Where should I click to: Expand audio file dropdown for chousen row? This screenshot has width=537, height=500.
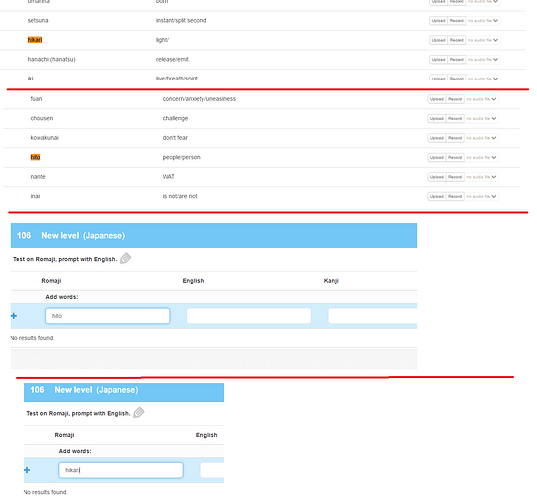[481, 118]
